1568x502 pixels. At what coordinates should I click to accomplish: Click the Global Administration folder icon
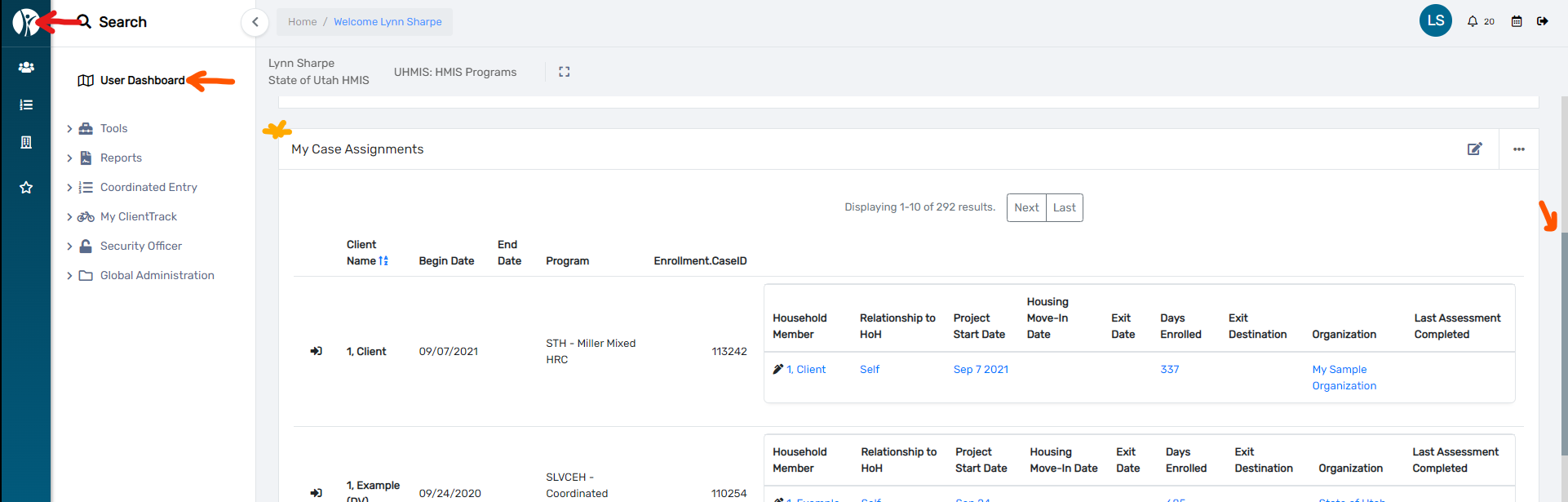[86, 276]
